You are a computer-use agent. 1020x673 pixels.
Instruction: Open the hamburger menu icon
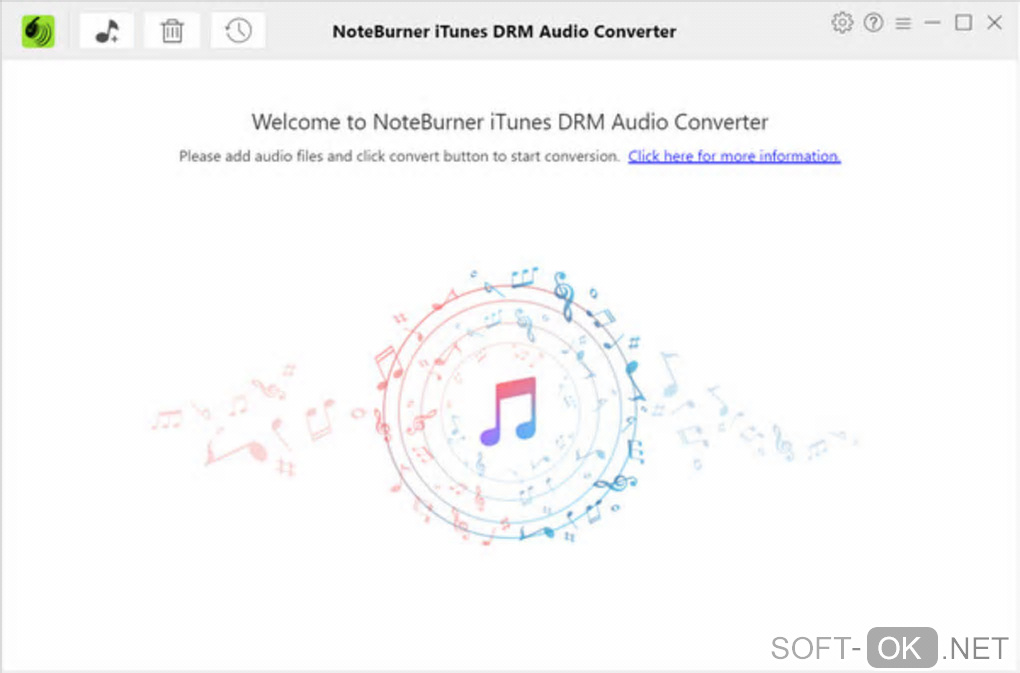pyautogui.click(x=903, y=23)
